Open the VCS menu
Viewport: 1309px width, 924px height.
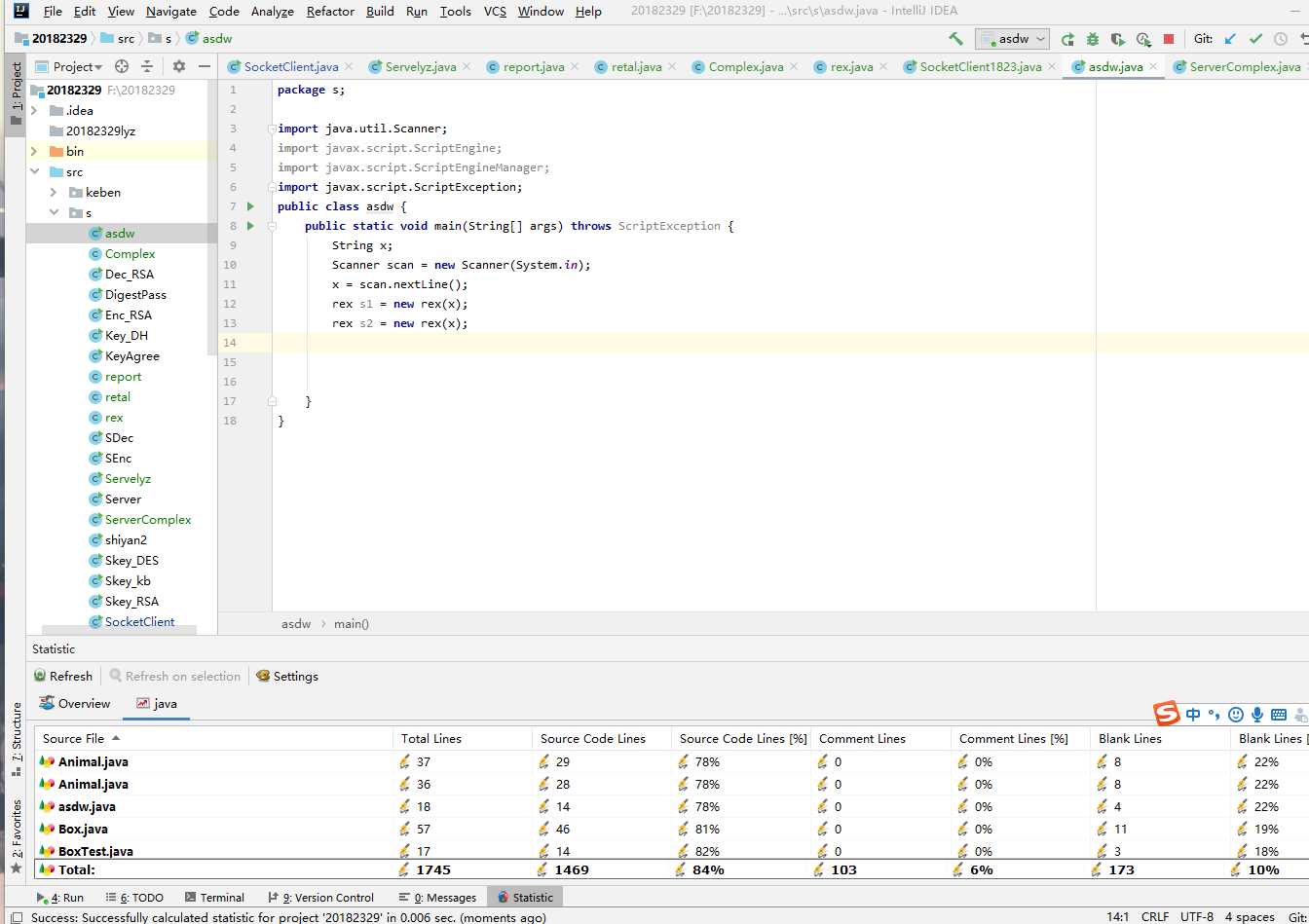pyautogui.click(x=495, y=11)
